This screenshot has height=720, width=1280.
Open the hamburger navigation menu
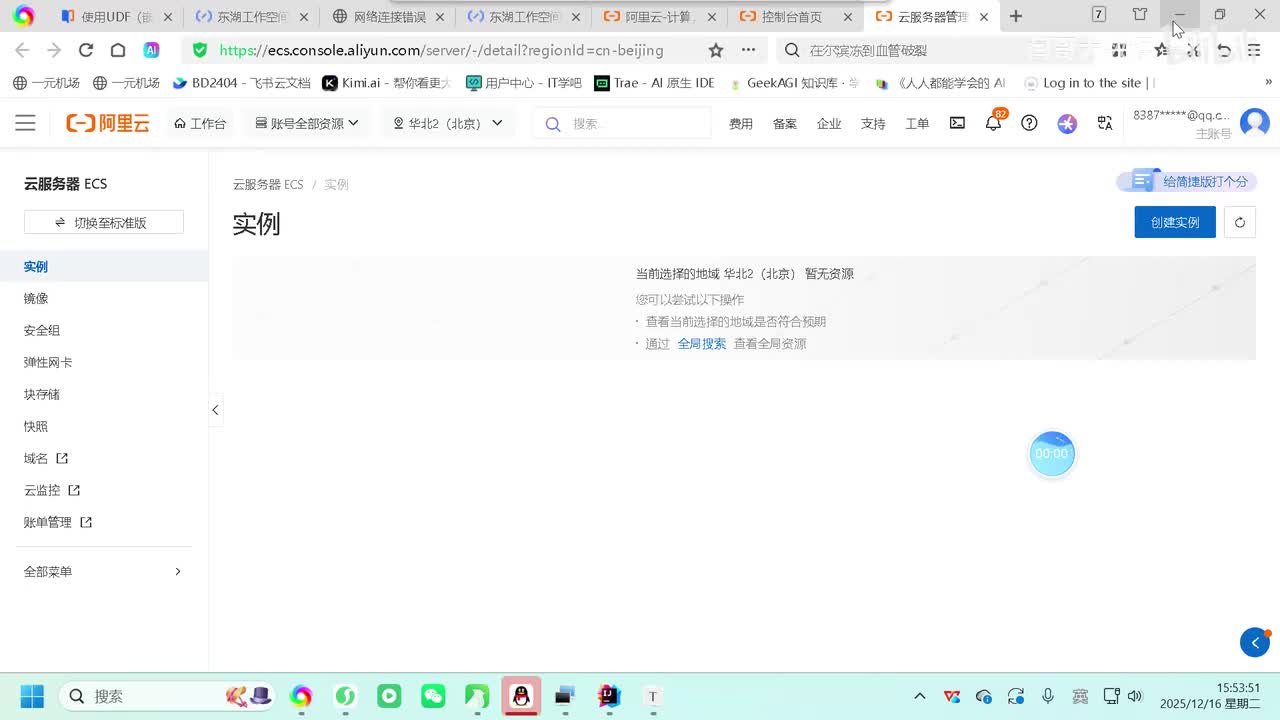point(25,123)
